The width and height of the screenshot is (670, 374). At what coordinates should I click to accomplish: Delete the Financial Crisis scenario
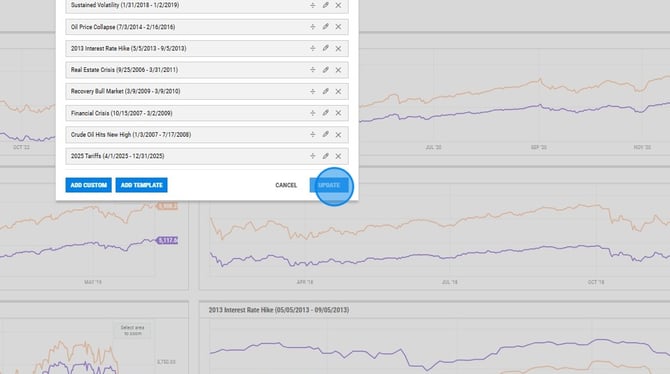(338, 113)
